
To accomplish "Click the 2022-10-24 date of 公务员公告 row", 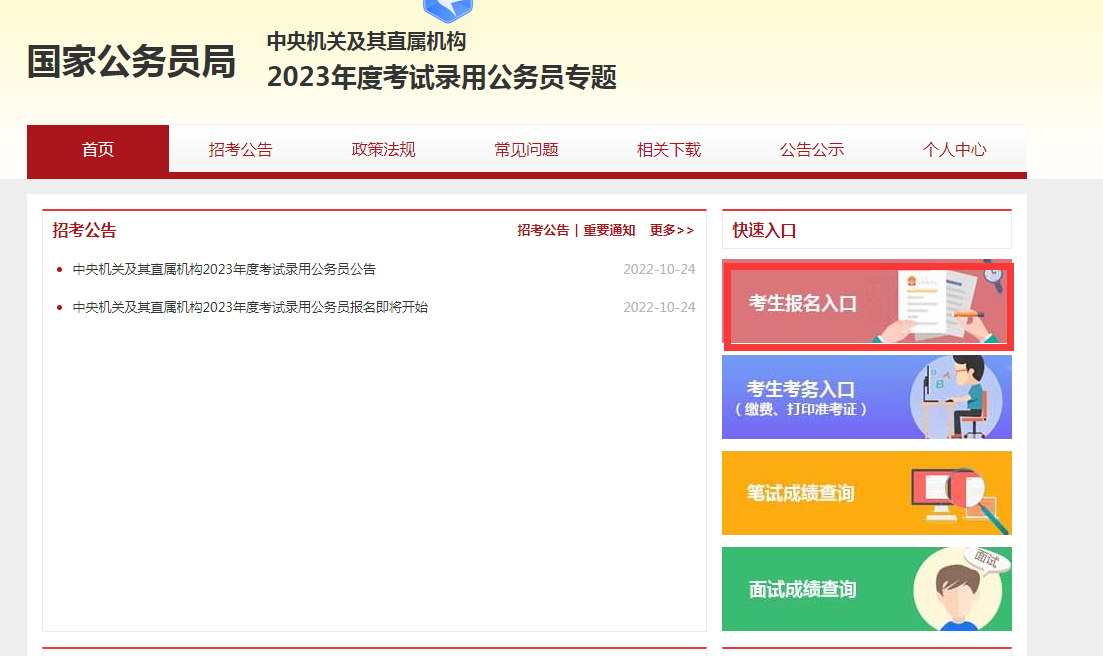I will pos(659,269).
